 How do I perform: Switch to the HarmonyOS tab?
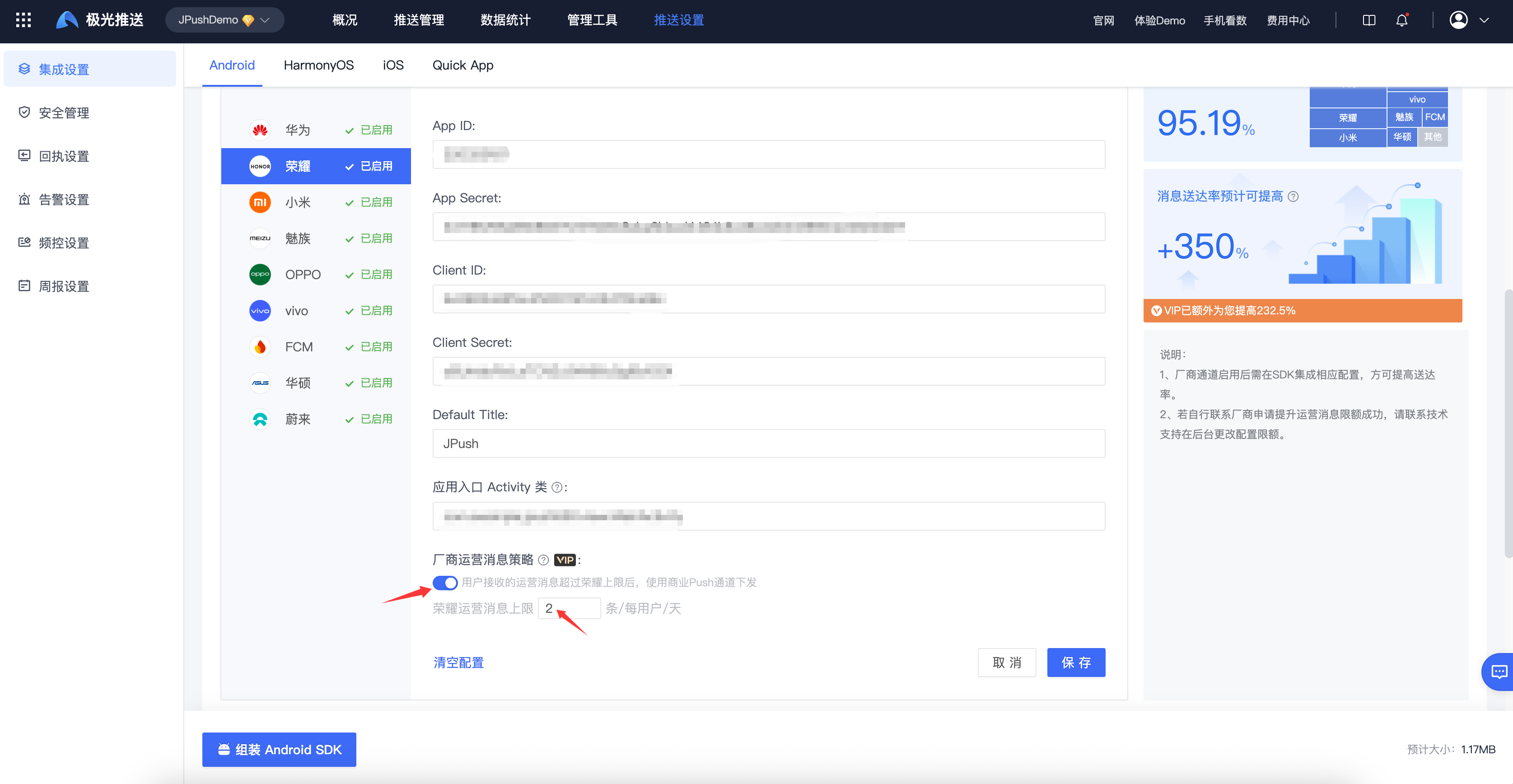318,65
